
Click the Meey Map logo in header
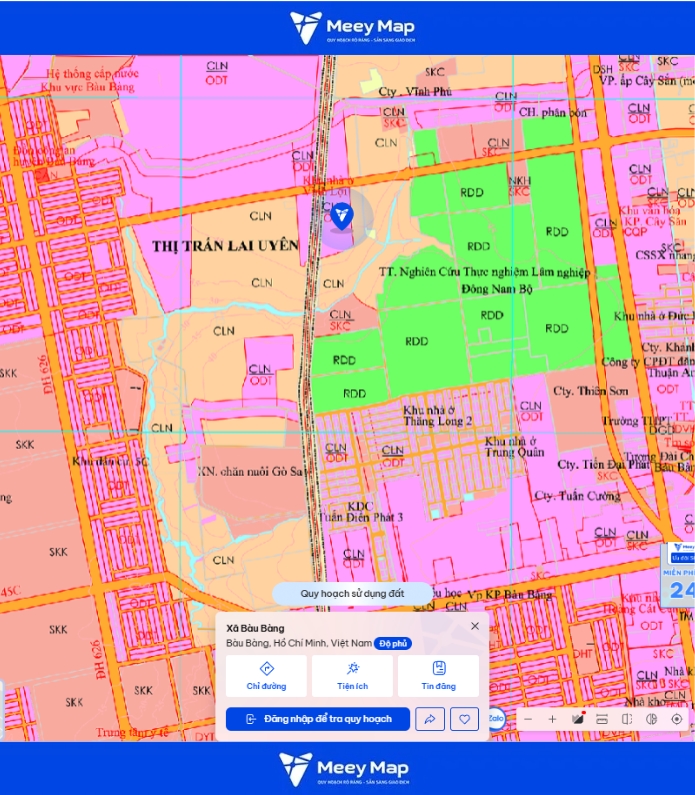tap(352, 28)
